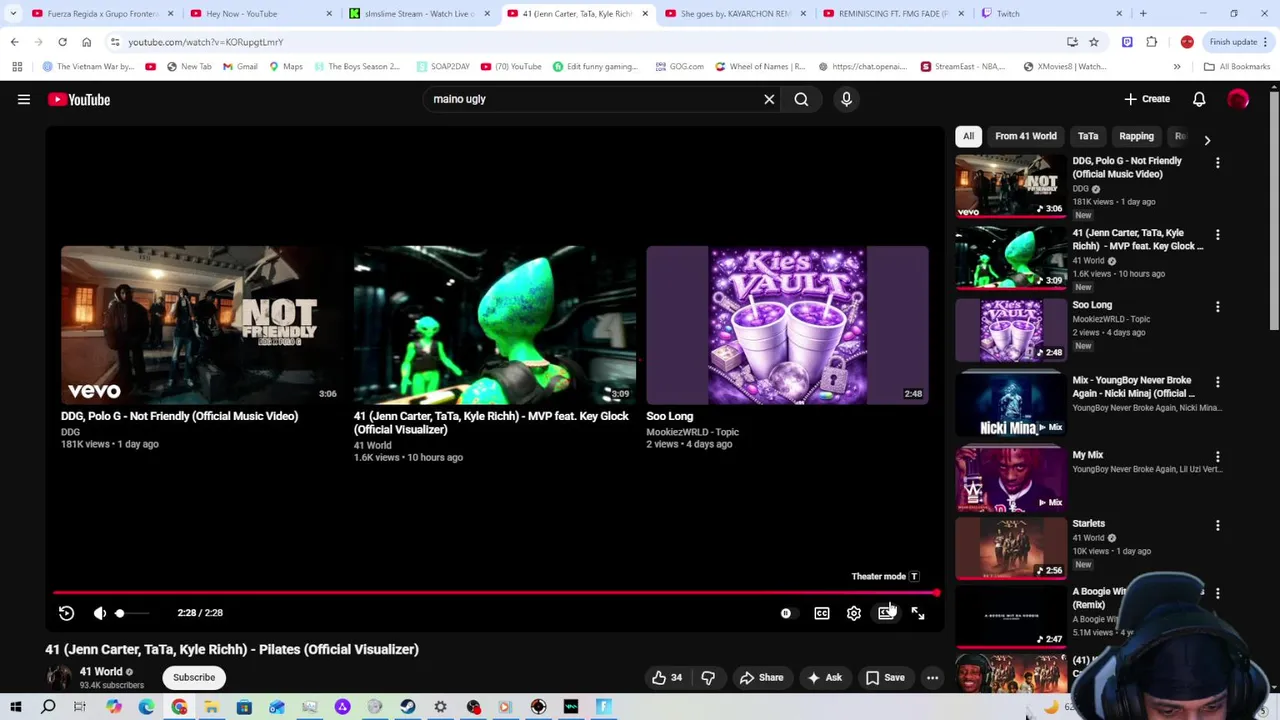Viewport: 1280px width, 720px height.
Task: Share the video
Action: click(x=761, y=677)
